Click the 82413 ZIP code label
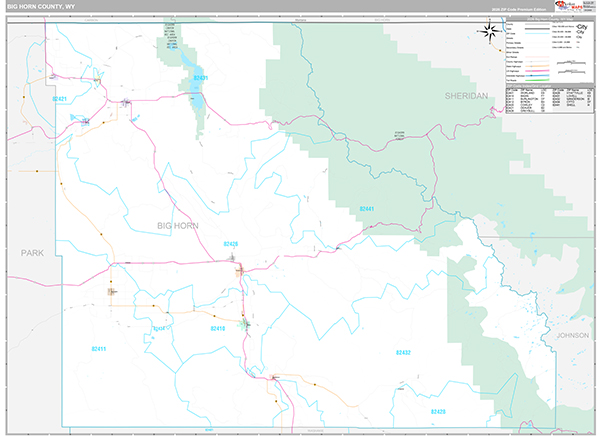This screenshot has height=436, width=600. pos(98,349)
